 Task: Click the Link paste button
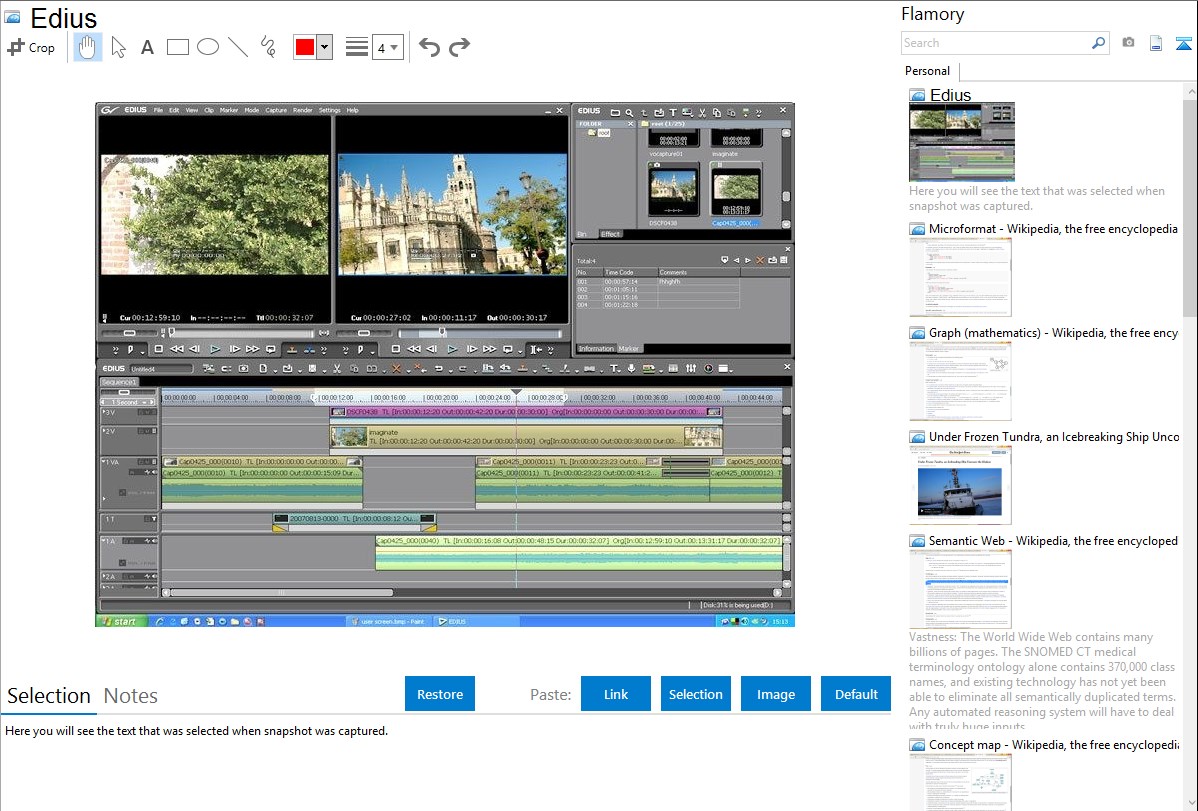pyautogui.click(x=616, y=694)
